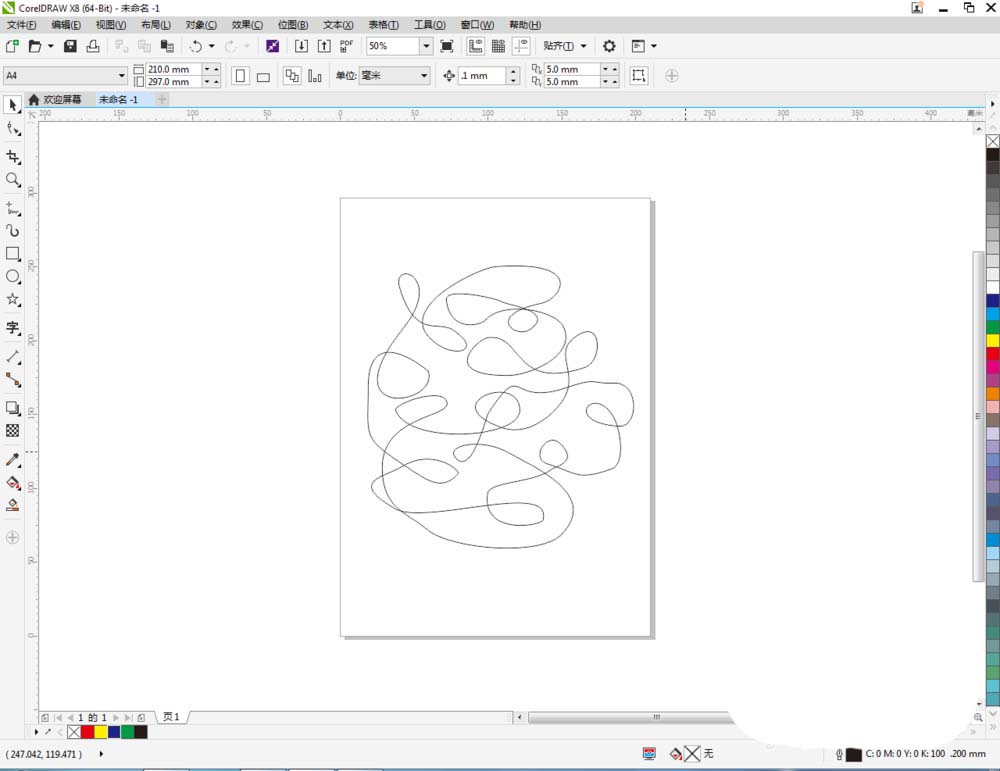Expand the Open file dropdown arrow
The width and height of the screenshot is (1000, 771).
[50, 46]
